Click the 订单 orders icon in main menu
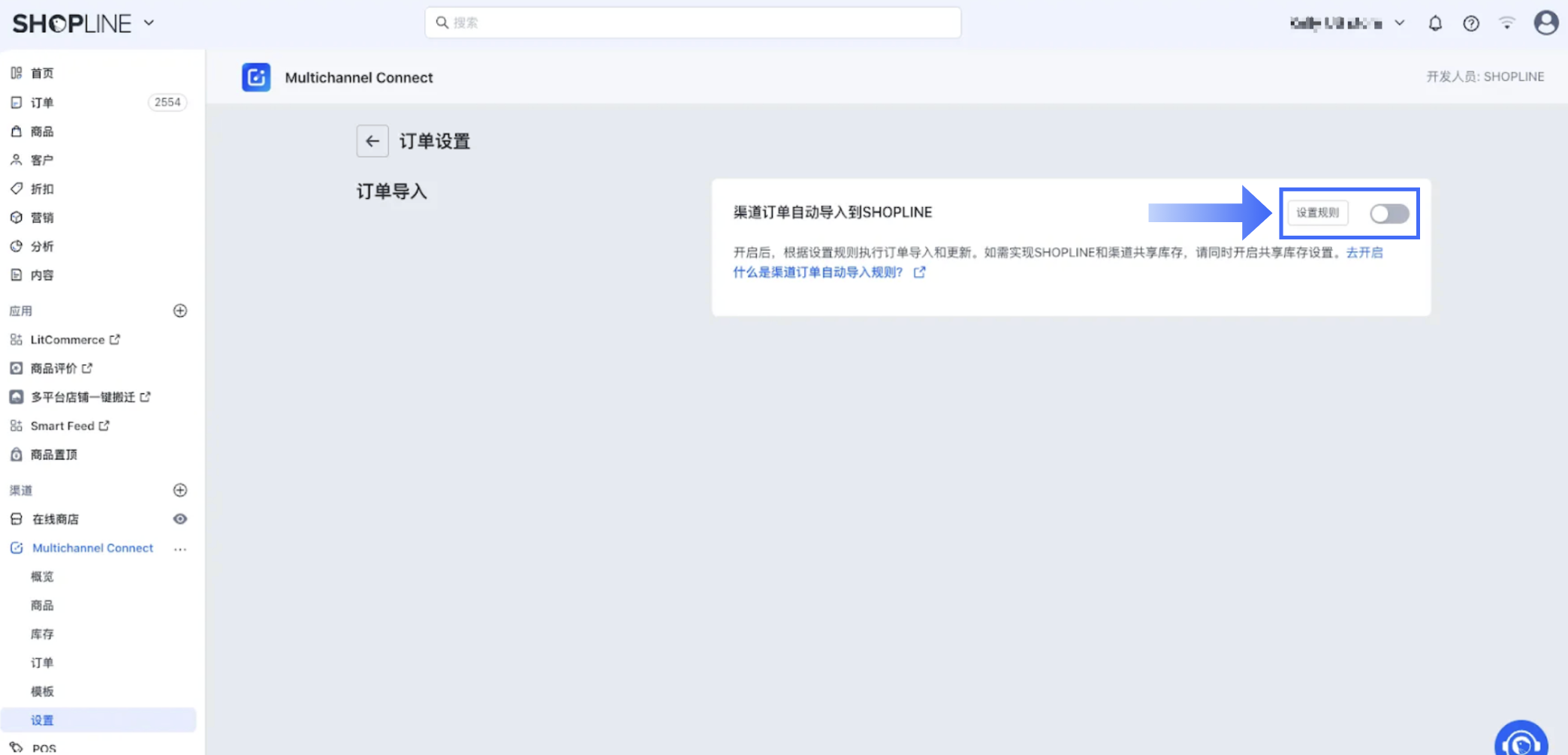This screenshot has height=755, width=1568. pos(17,102)
